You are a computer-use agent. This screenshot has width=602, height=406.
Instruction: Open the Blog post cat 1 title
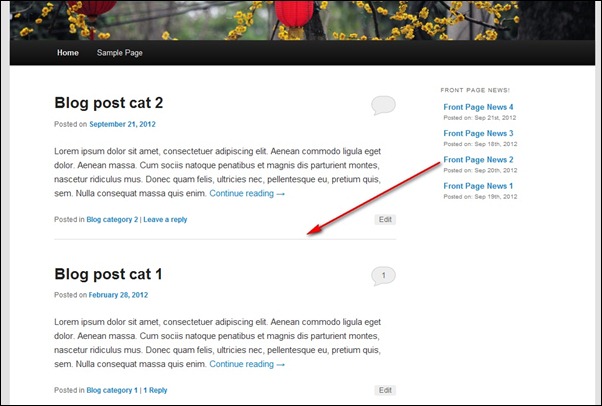pos(108,274)
